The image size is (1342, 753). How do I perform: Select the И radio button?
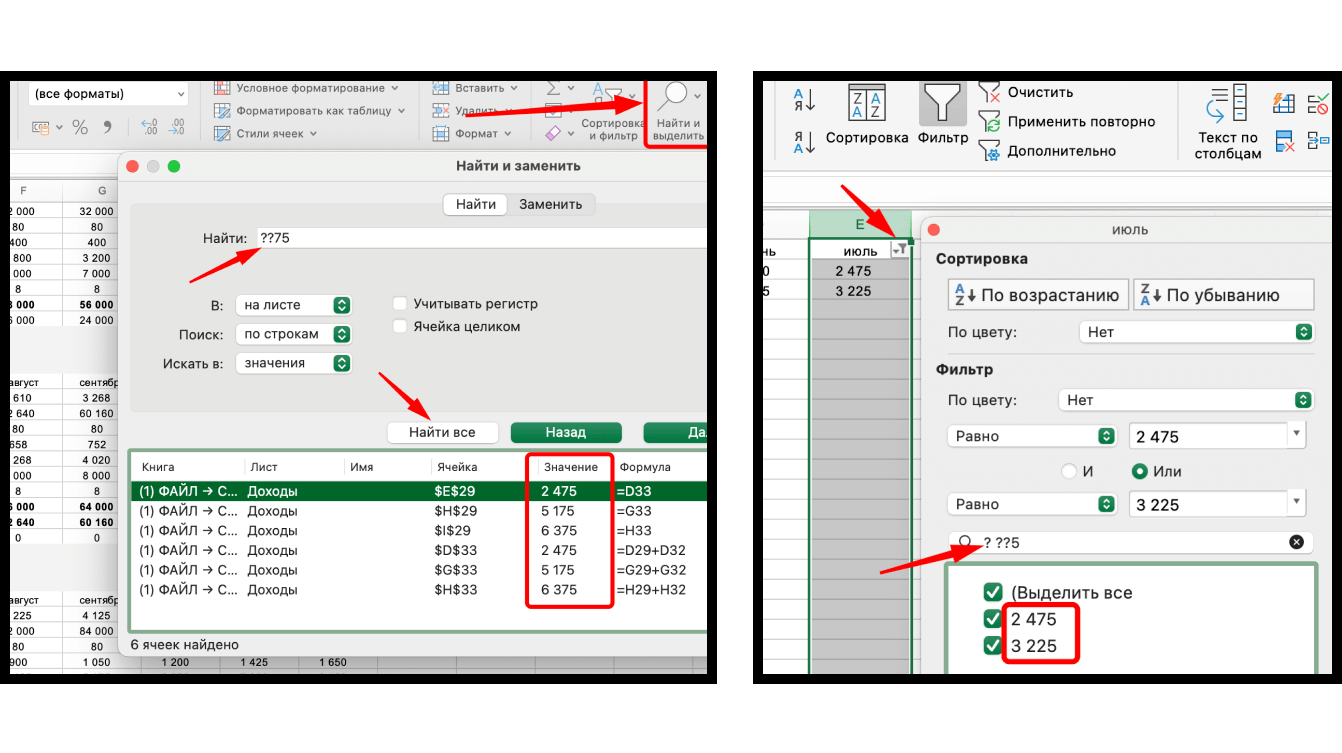[1070, 471]
